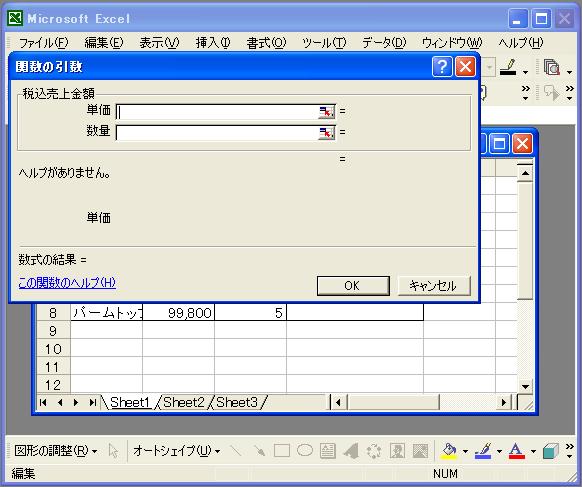
Task: Switch to the Sheet3 tab
Action: click(x=237, y=402)
